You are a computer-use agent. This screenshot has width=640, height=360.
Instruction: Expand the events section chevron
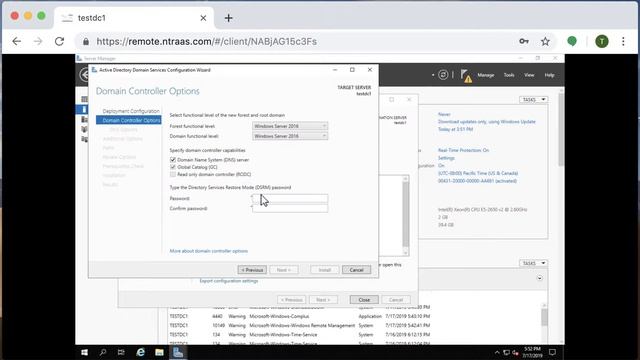point(540,278)
